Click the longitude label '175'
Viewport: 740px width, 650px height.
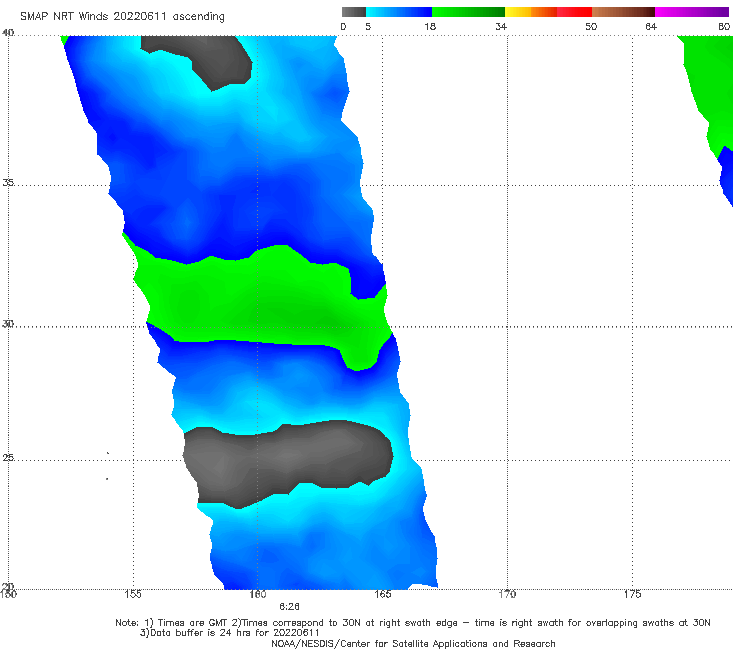tap(632, 594)
